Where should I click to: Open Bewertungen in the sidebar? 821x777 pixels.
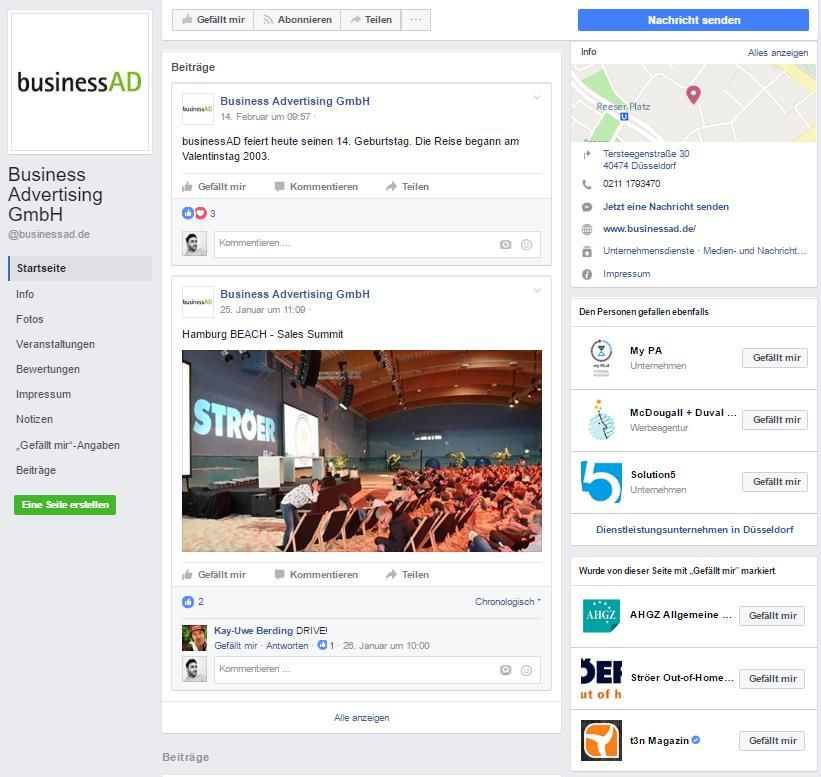48,370
